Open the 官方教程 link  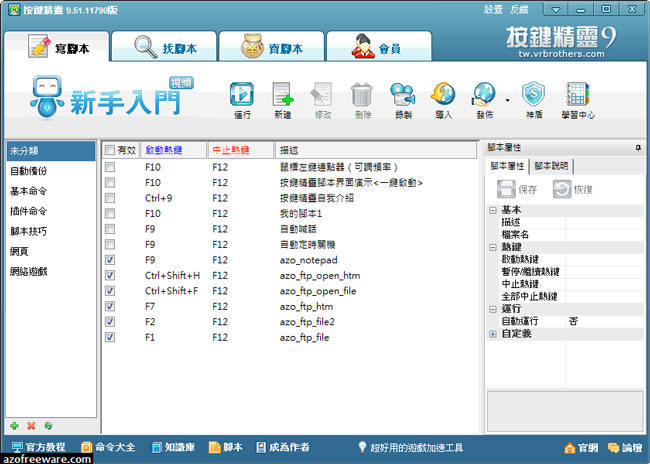coord(39,446)
